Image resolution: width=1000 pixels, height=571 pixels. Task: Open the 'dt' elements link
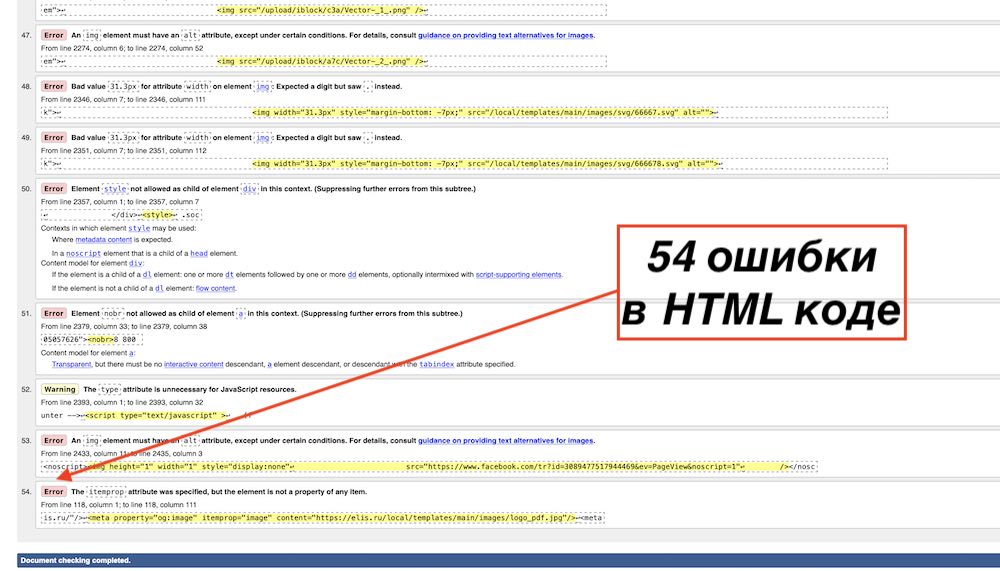[x=229, y=274]
